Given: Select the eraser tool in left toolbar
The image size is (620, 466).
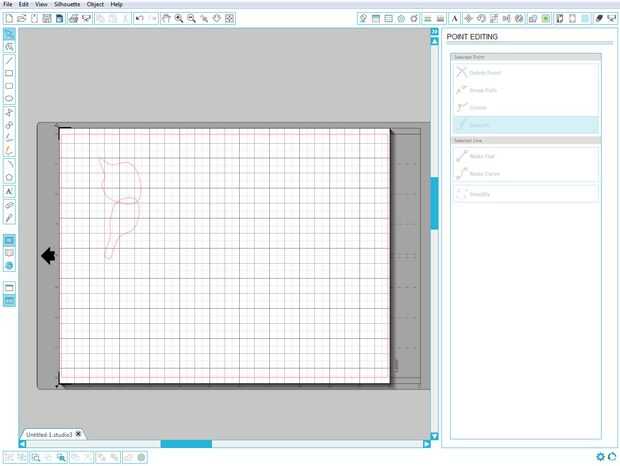Looking at the screenshot, I should (x=9, y=205).
